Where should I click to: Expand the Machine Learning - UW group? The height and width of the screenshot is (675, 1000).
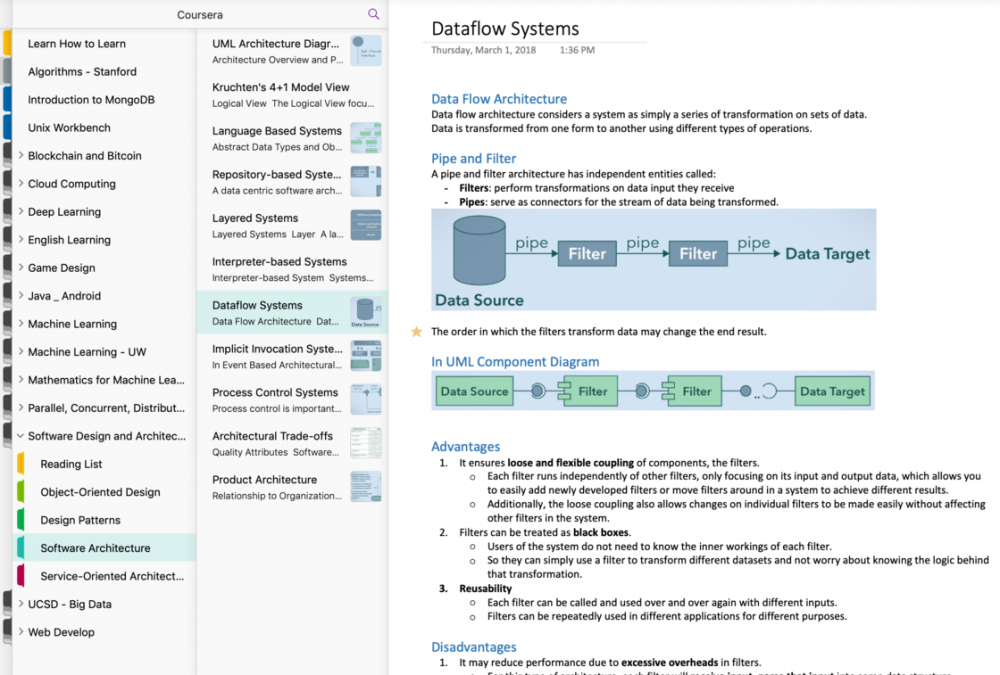tap(20, 352)
